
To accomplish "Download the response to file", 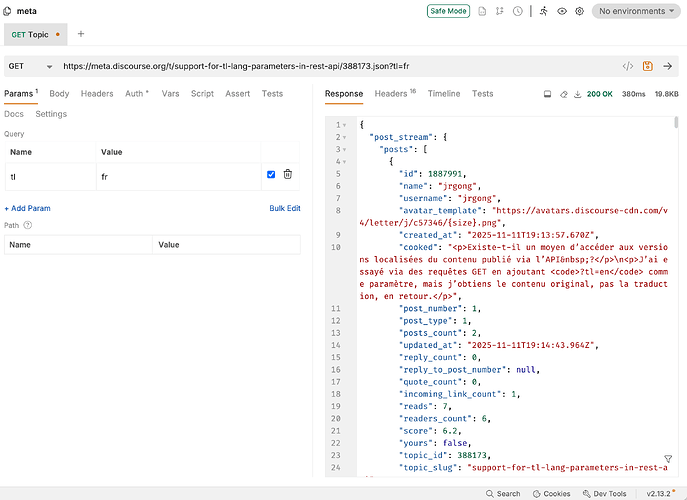I will click(x=577, y=94).
